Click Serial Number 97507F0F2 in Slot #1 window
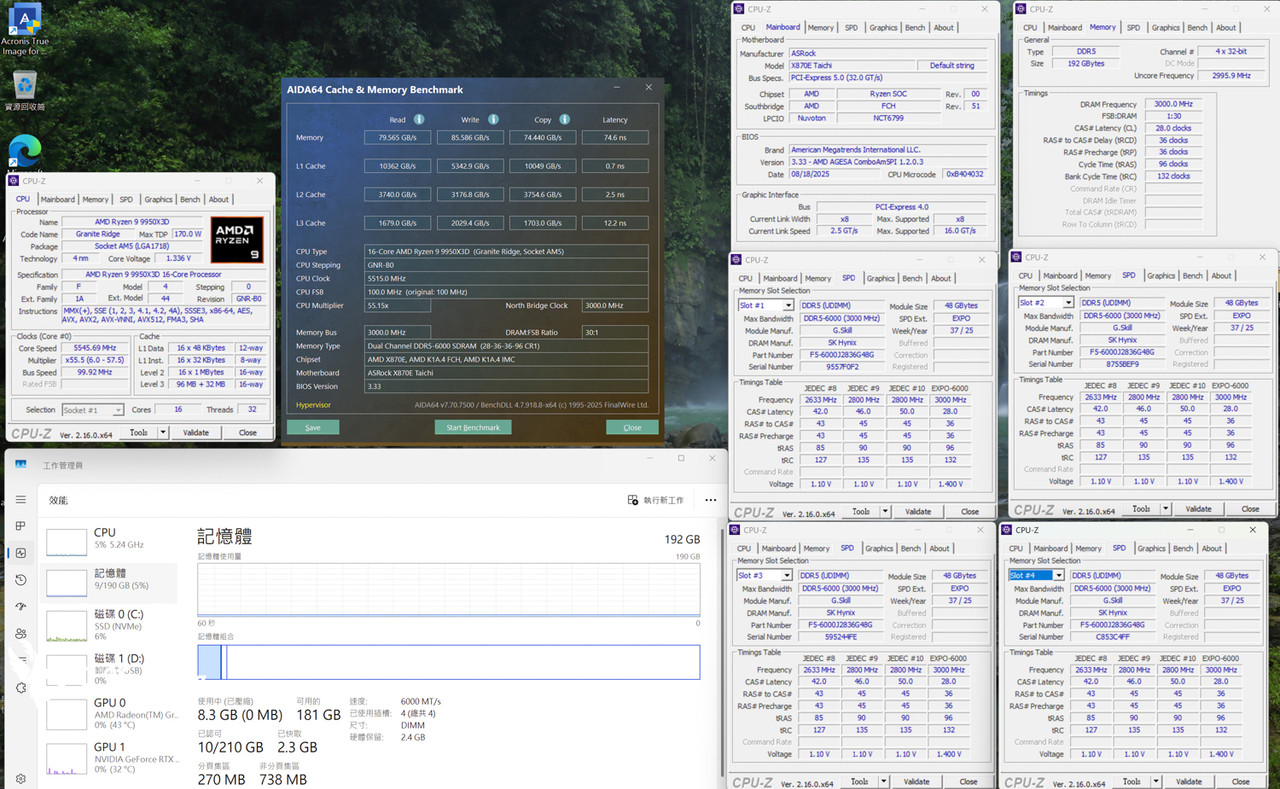The height and width of the screenshot is (789, 1280). [840, 367]
